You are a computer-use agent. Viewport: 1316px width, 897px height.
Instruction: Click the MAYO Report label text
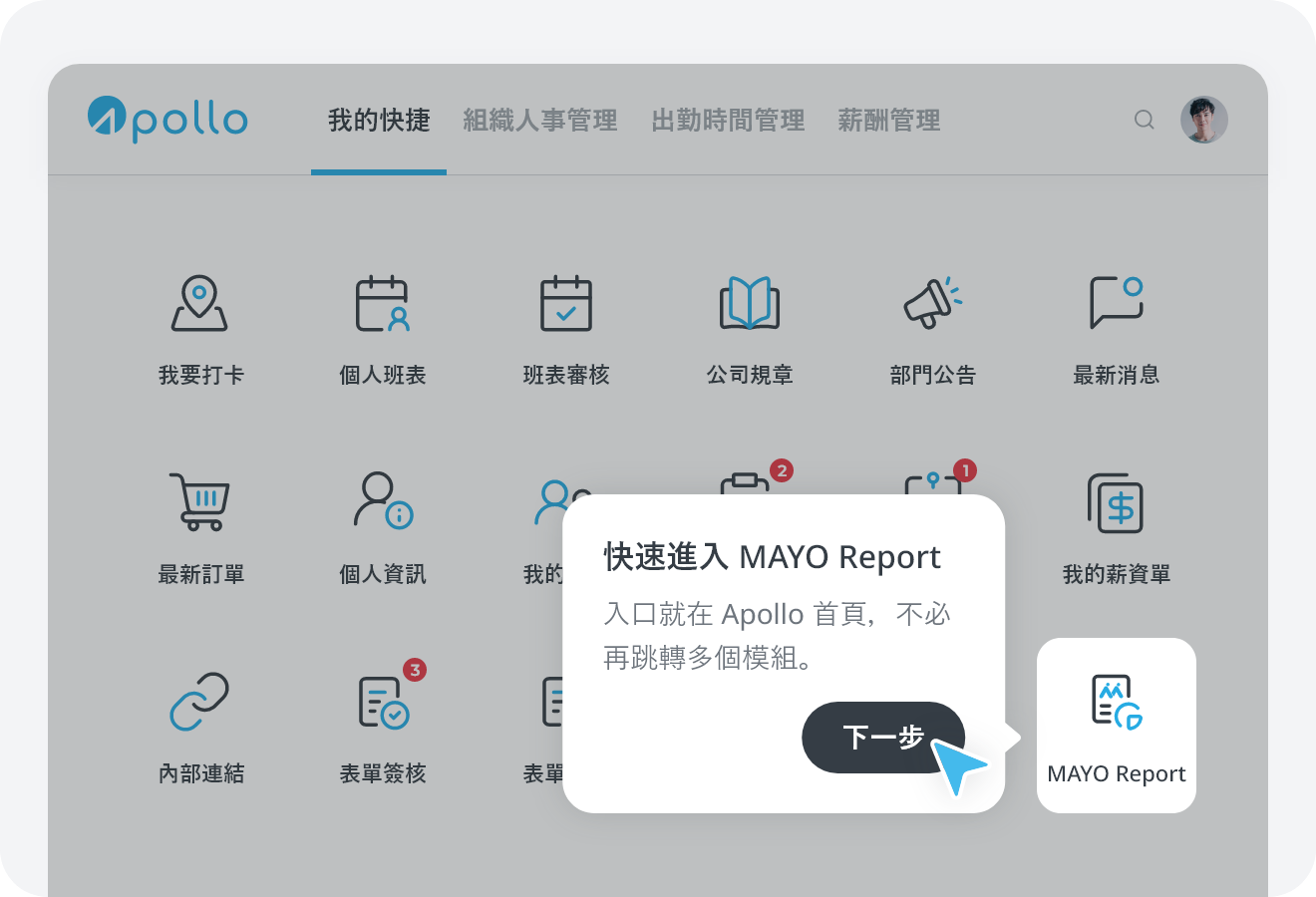tap(1117, 774)
